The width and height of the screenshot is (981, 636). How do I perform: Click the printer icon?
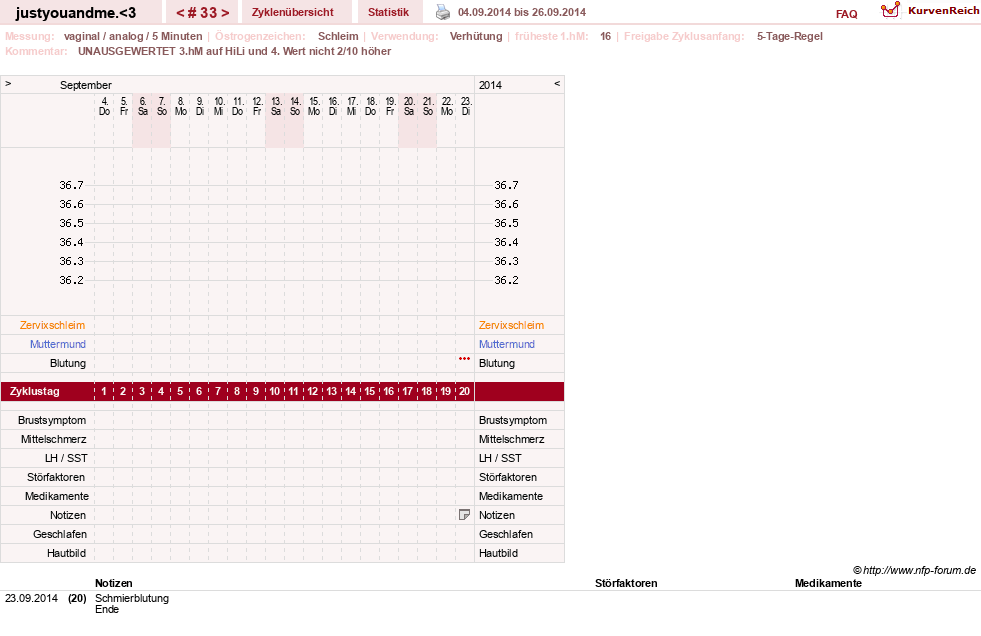tap(443, 12)
